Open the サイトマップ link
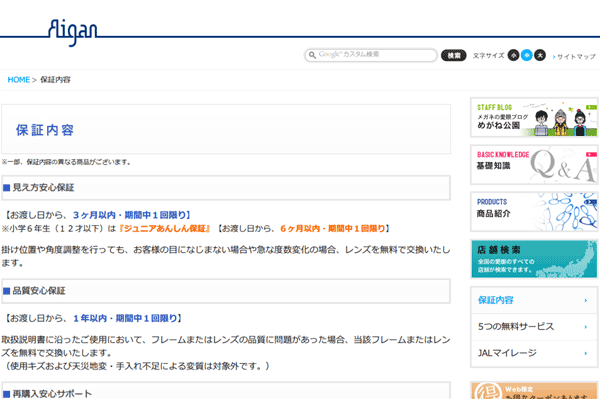Screen dimensions: 600x399 tap(576, 57)
